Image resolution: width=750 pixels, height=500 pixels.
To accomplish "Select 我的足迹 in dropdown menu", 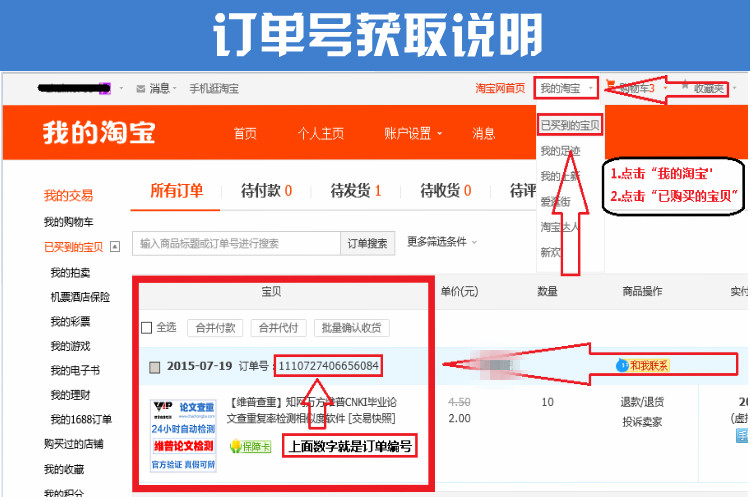I will coord(560,151).
